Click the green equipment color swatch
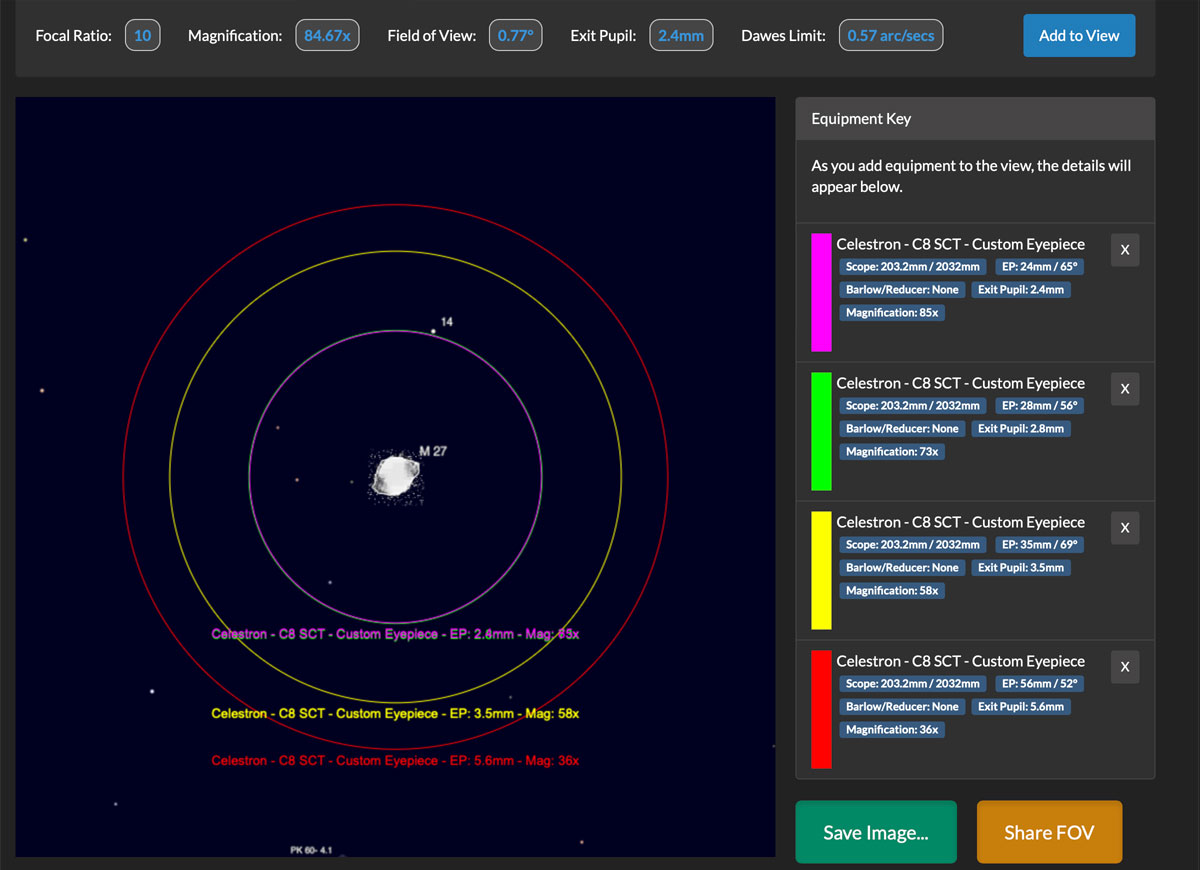 click(x=821, y=431)
